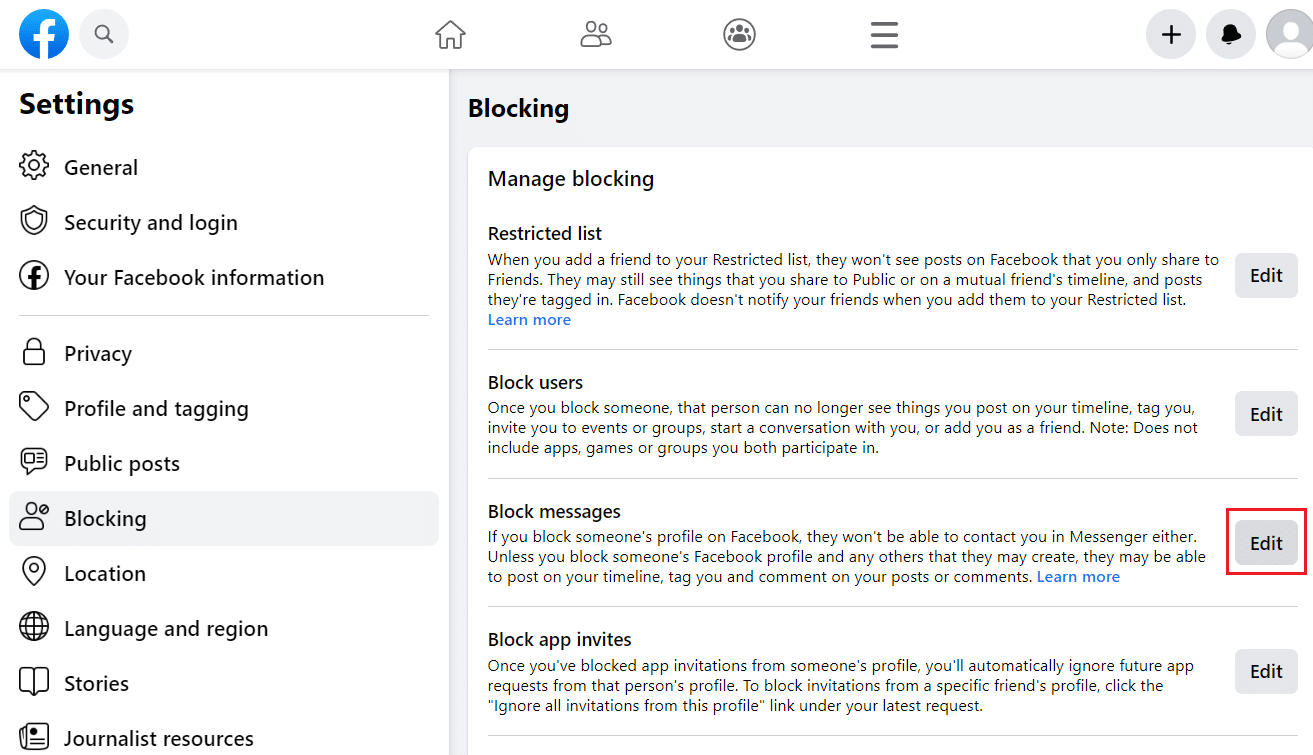Open Language and region settings
This screenshot has width=1313, height=755.
[224, 628]
